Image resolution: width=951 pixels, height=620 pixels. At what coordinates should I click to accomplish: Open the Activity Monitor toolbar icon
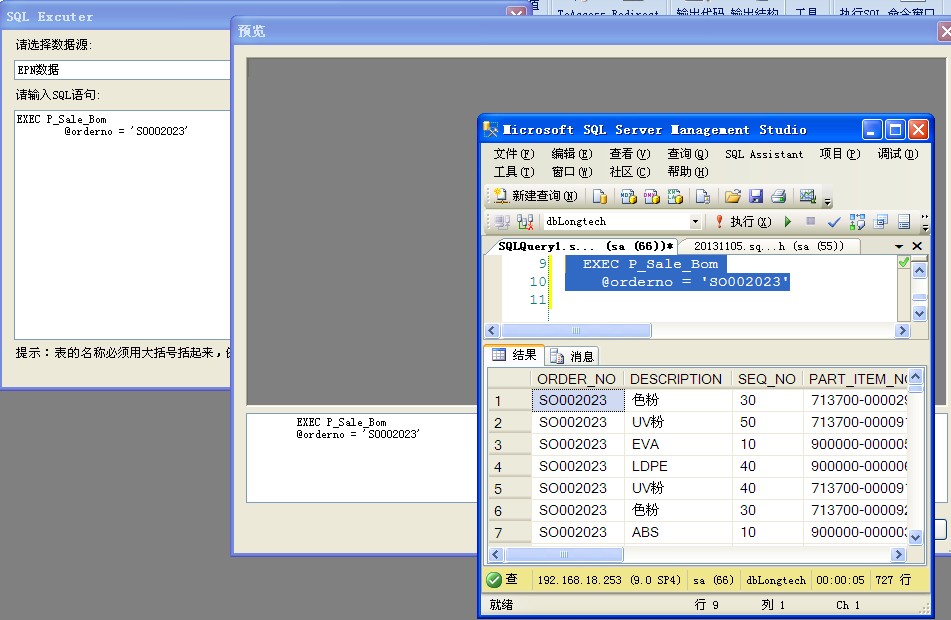coord(807,196)
